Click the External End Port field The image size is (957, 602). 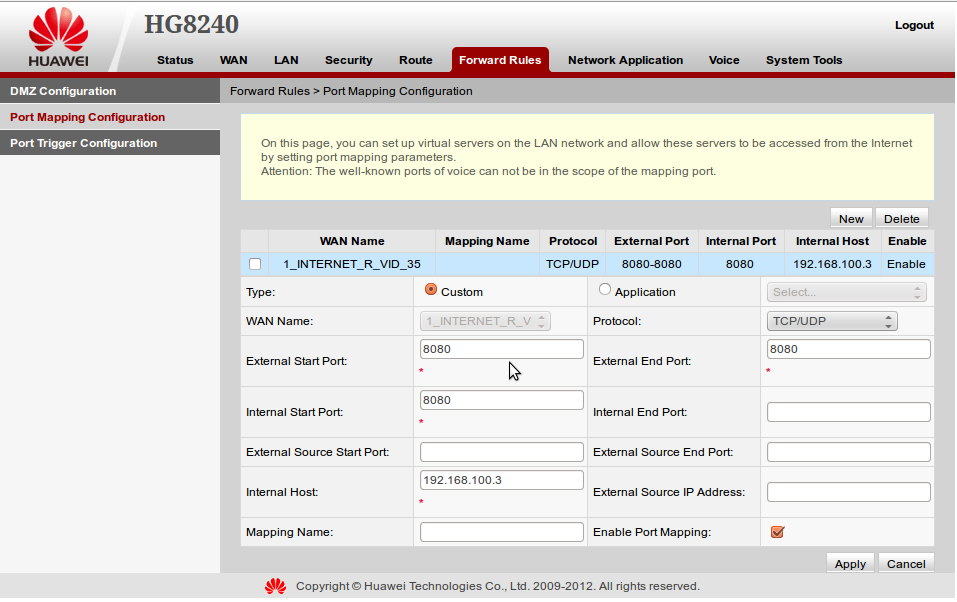point(848,349)
